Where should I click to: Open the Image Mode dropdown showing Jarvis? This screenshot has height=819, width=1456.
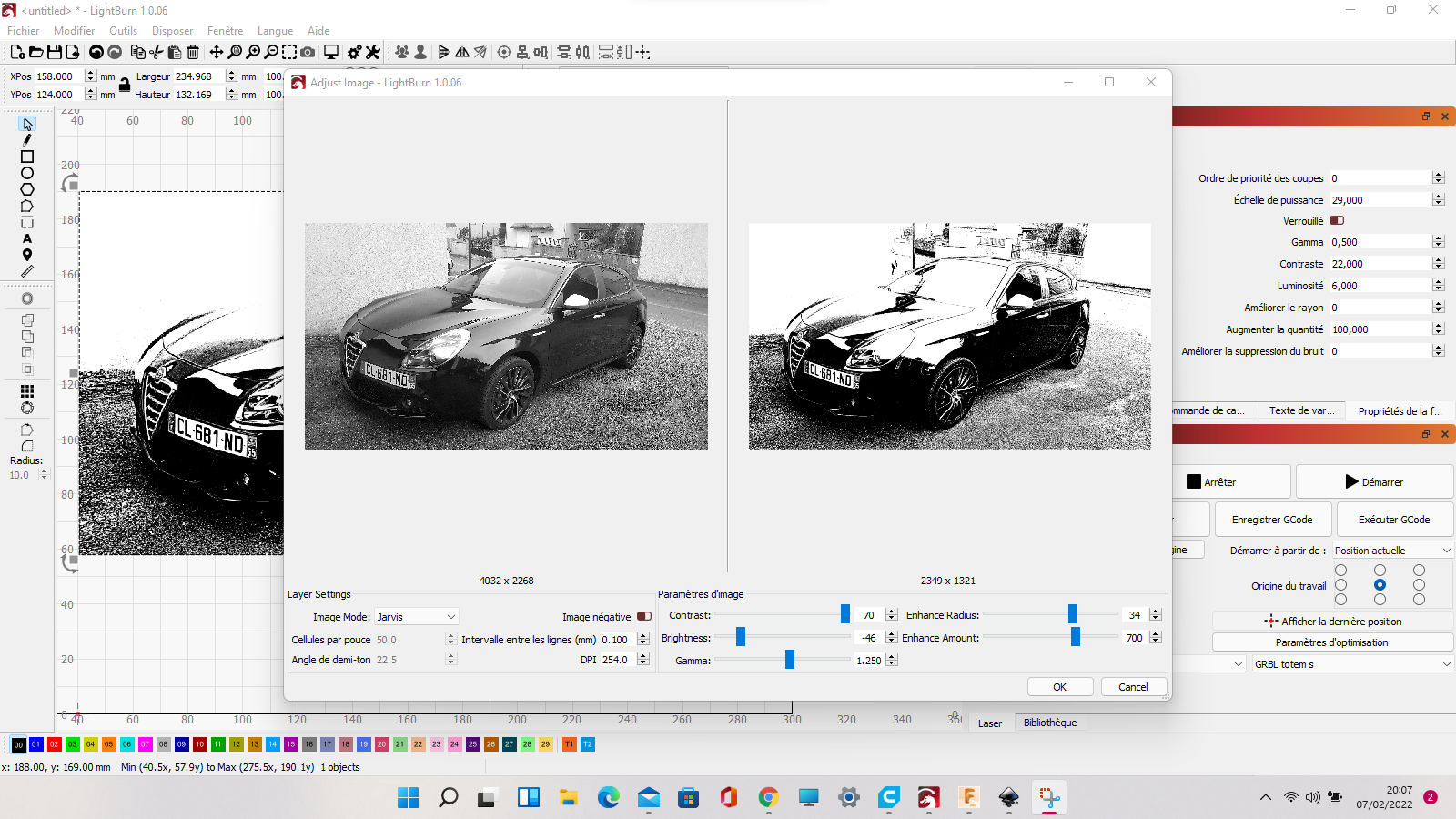point(416,616)
